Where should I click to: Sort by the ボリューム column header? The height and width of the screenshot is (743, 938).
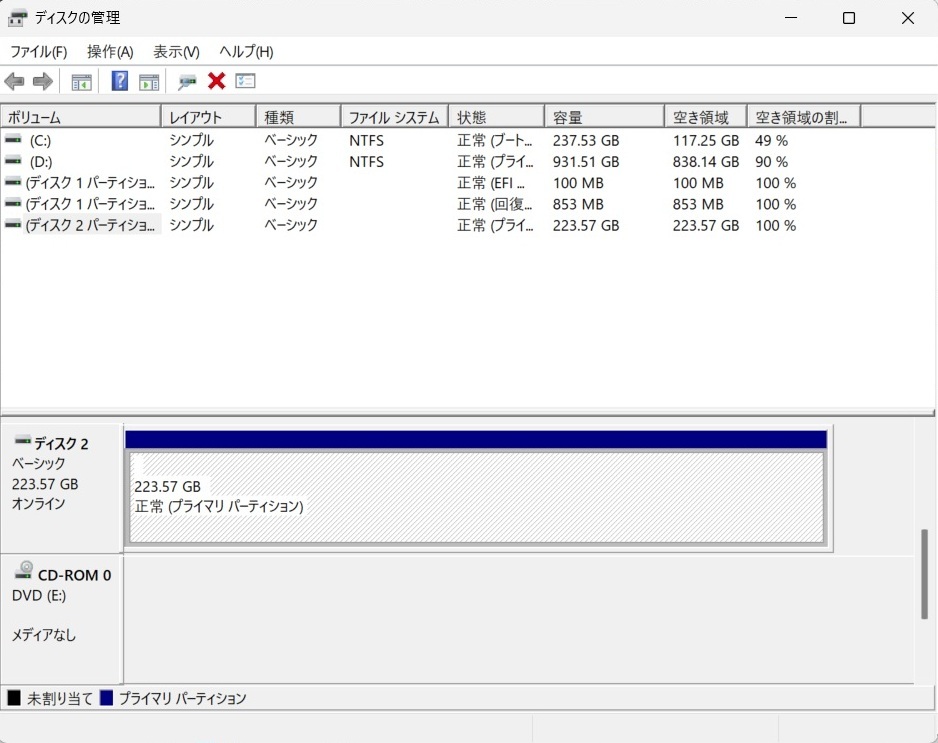click(81, 117)
